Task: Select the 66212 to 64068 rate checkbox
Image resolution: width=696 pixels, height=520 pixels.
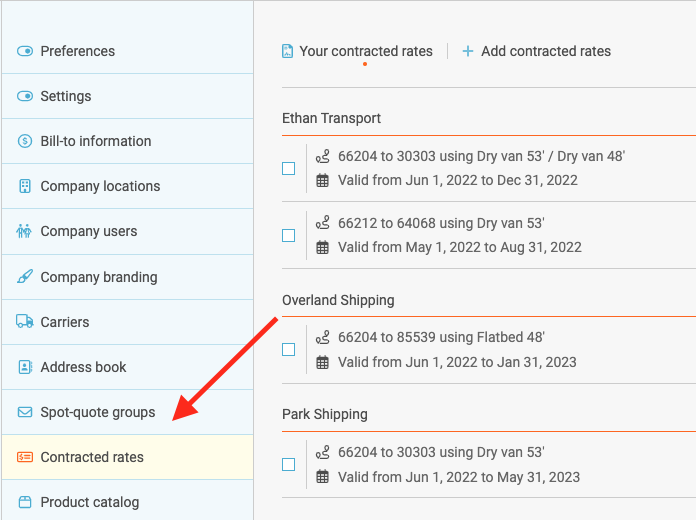Action: [x=289, y=235]
